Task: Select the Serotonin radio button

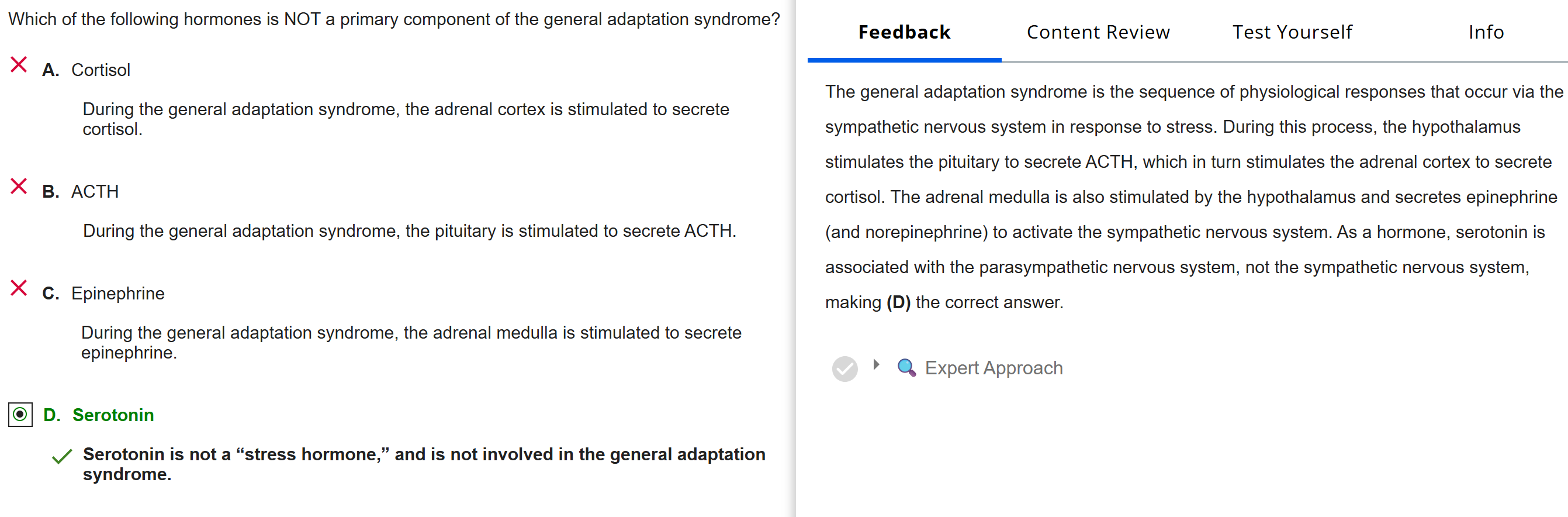Action: coord(20,415)
